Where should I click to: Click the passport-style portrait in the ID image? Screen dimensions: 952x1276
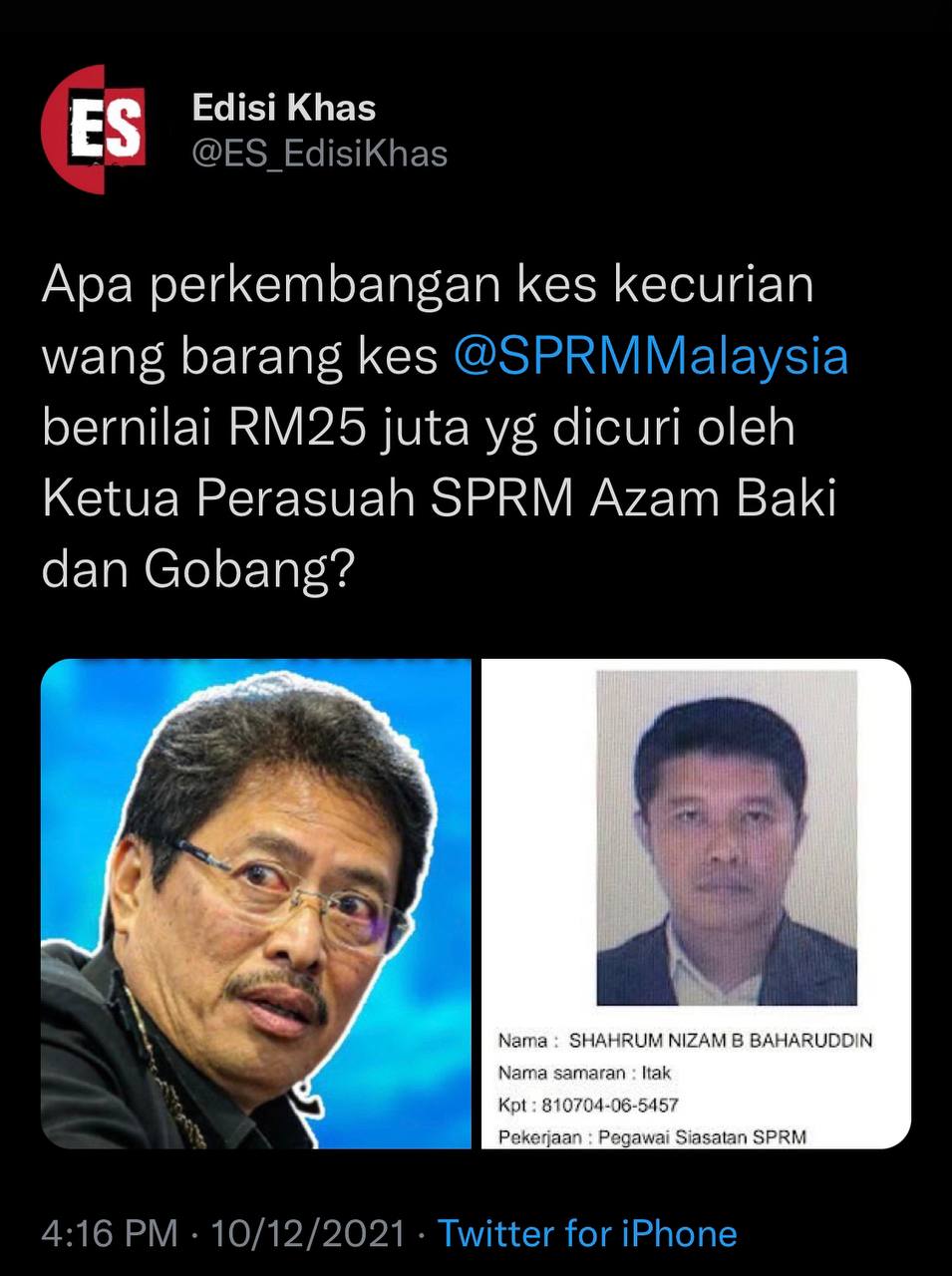726,837
